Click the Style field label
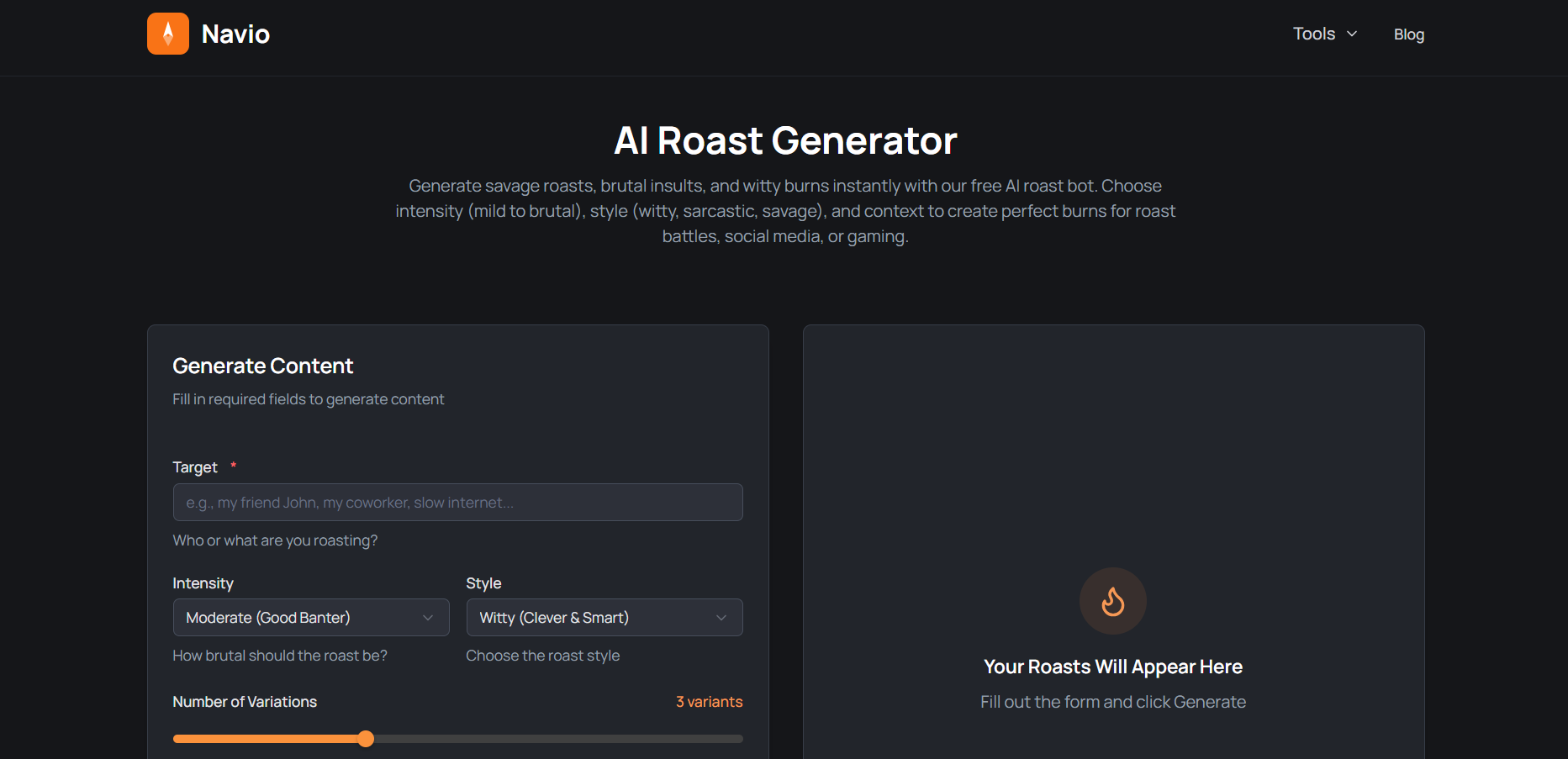Viewport: 1568px width, 759px height. (483, 583)
